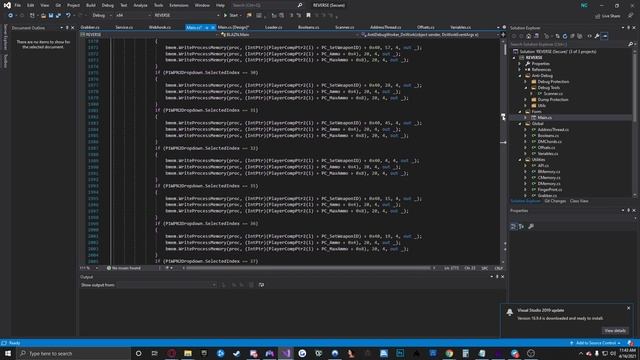Click the Output panel toggle word wrap icon
This screenshot has height=360, width=640.
click(261, 285)
